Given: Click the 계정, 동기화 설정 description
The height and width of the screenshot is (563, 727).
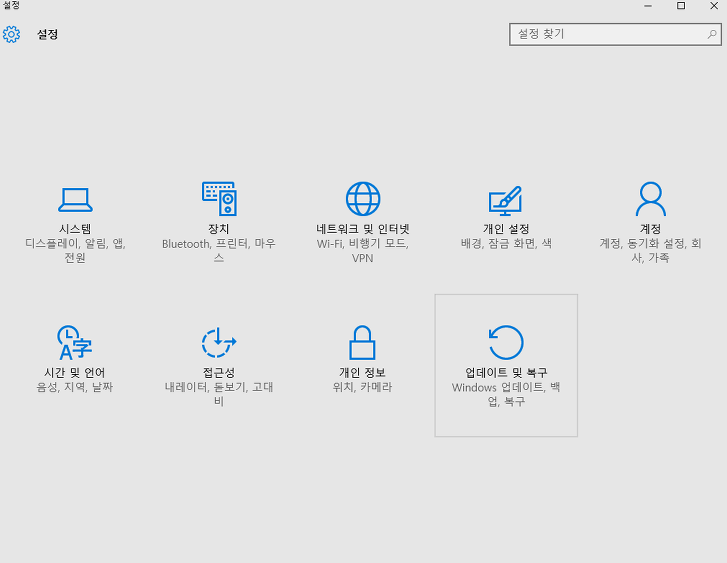Looking at the screenshot, I should [650, 250].
